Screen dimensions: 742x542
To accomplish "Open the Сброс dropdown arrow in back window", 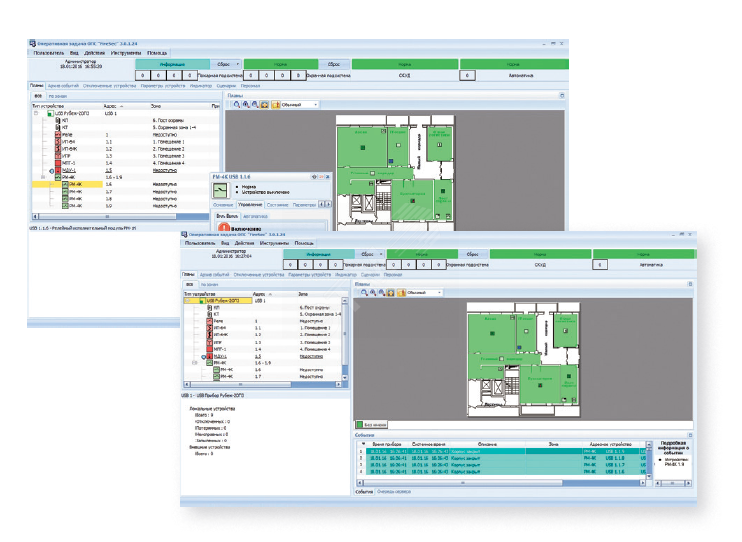I will pos(237,62).
